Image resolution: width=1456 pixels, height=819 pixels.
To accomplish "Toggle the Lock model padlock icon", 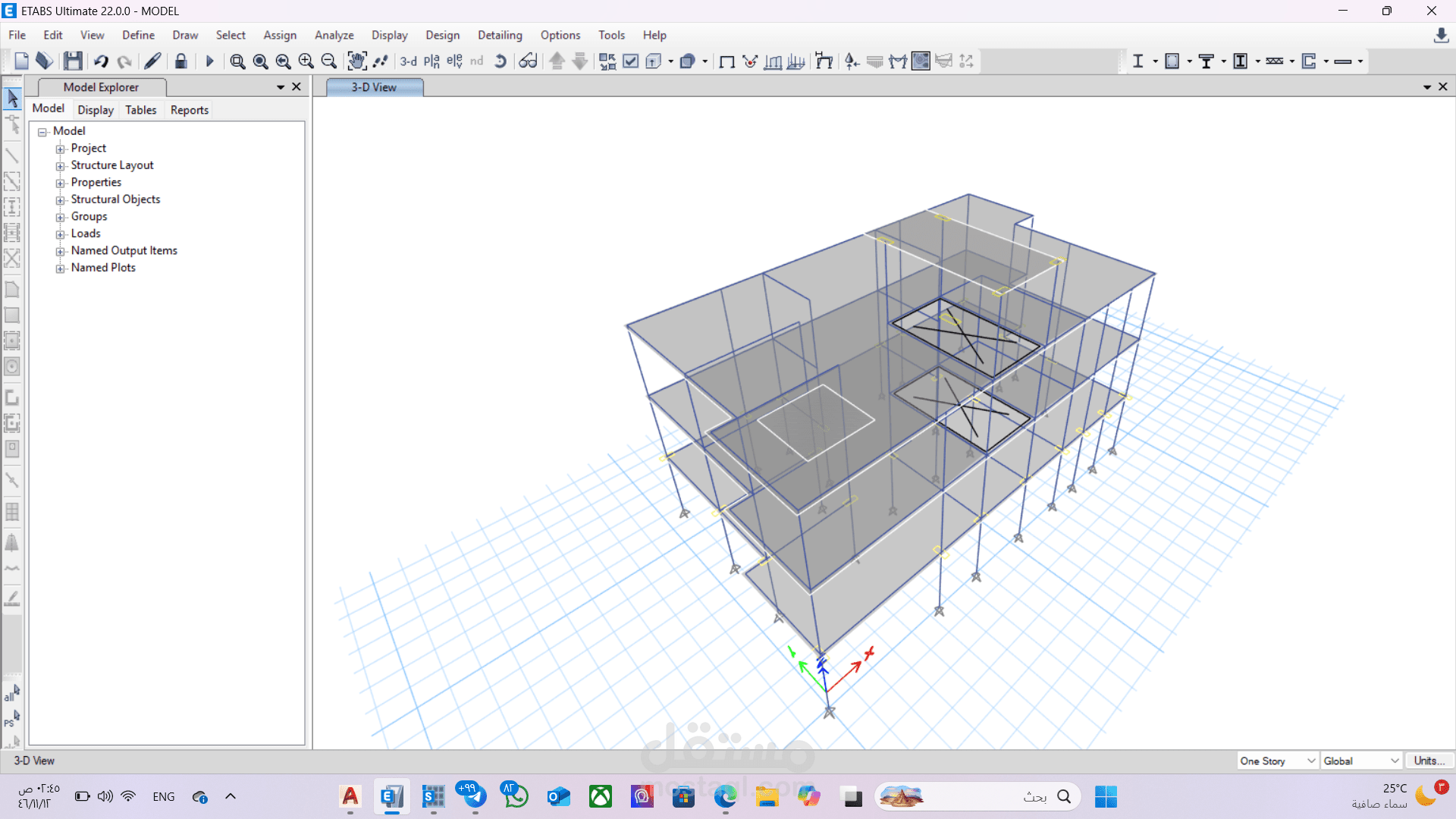I will click(x=180, y=61).
